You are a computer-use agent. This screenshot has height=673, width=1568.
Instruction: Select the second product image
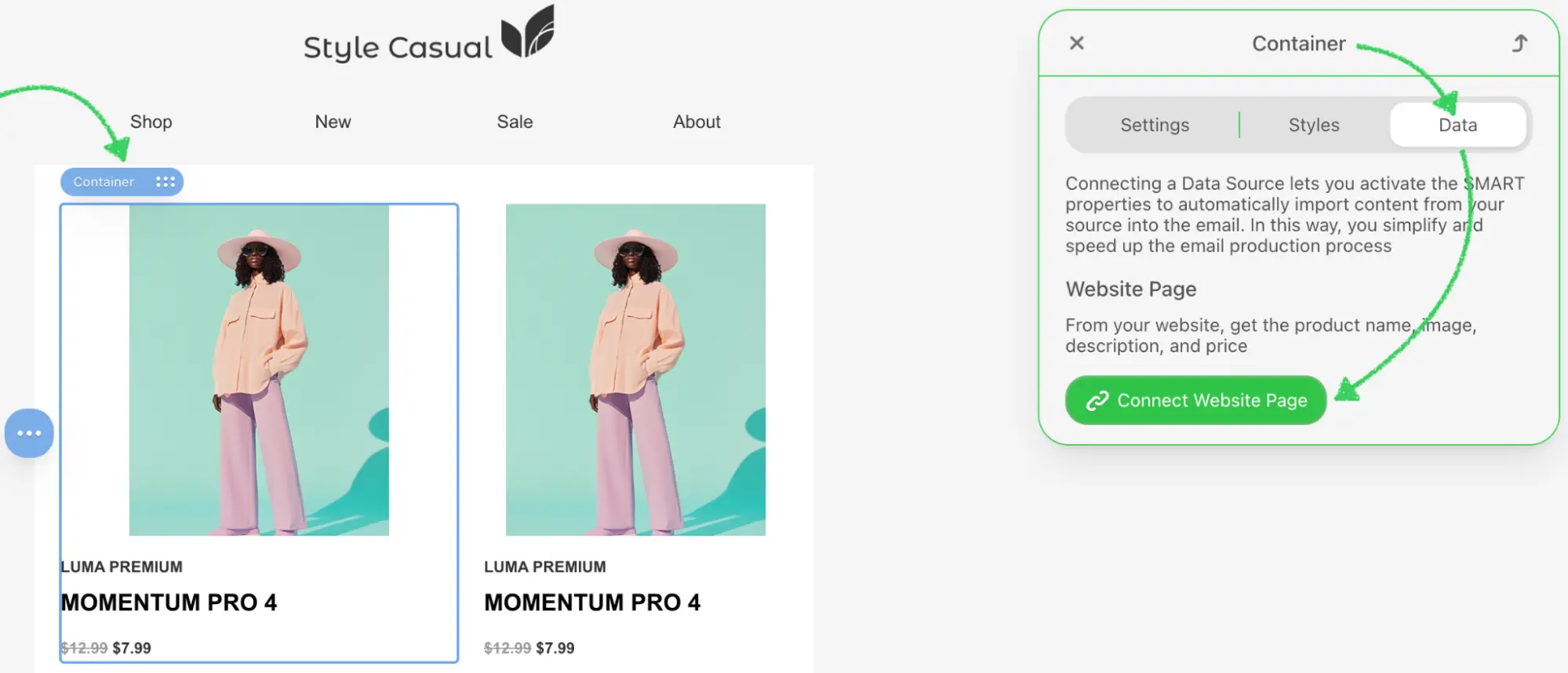coord(635,369)
